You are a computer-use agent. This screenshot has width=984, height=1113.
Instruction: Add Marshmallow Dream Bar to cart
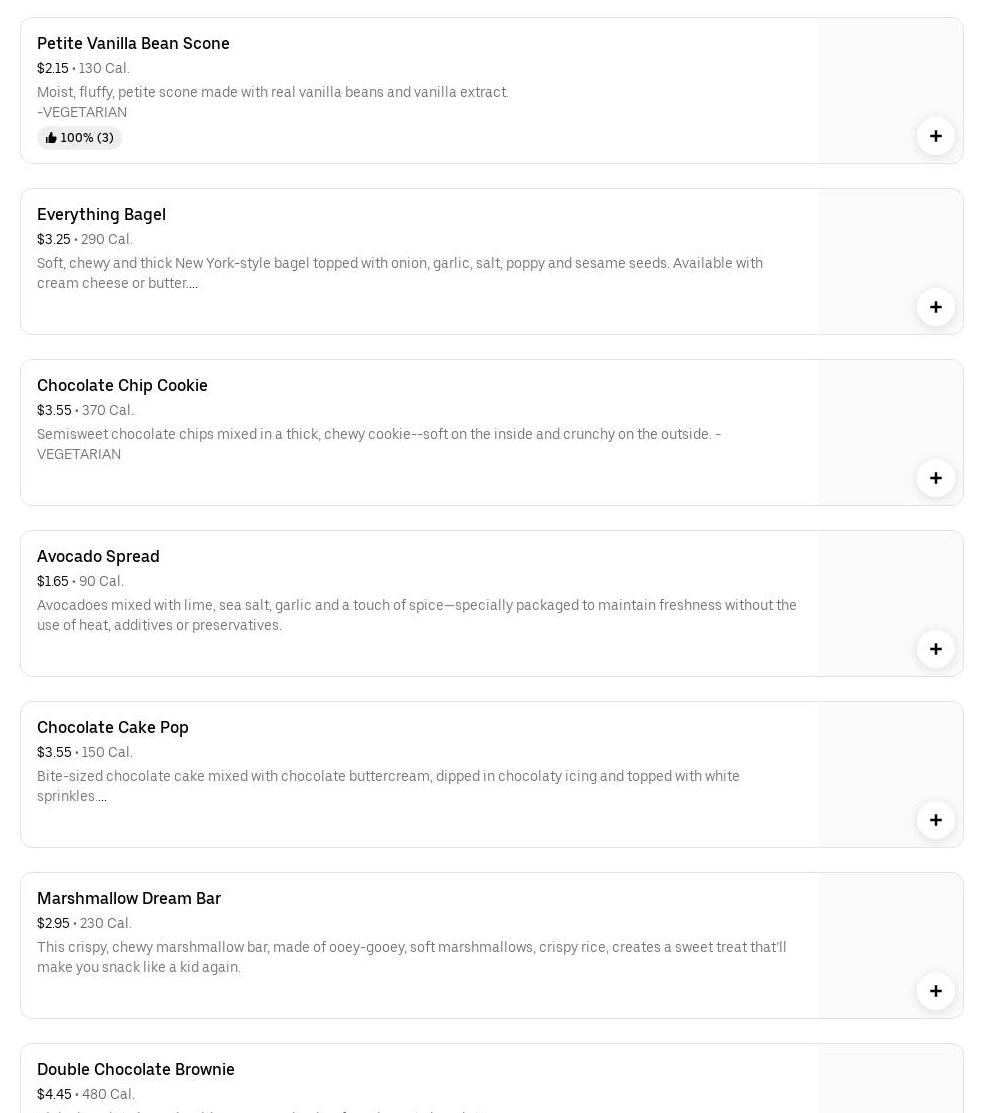935,991
